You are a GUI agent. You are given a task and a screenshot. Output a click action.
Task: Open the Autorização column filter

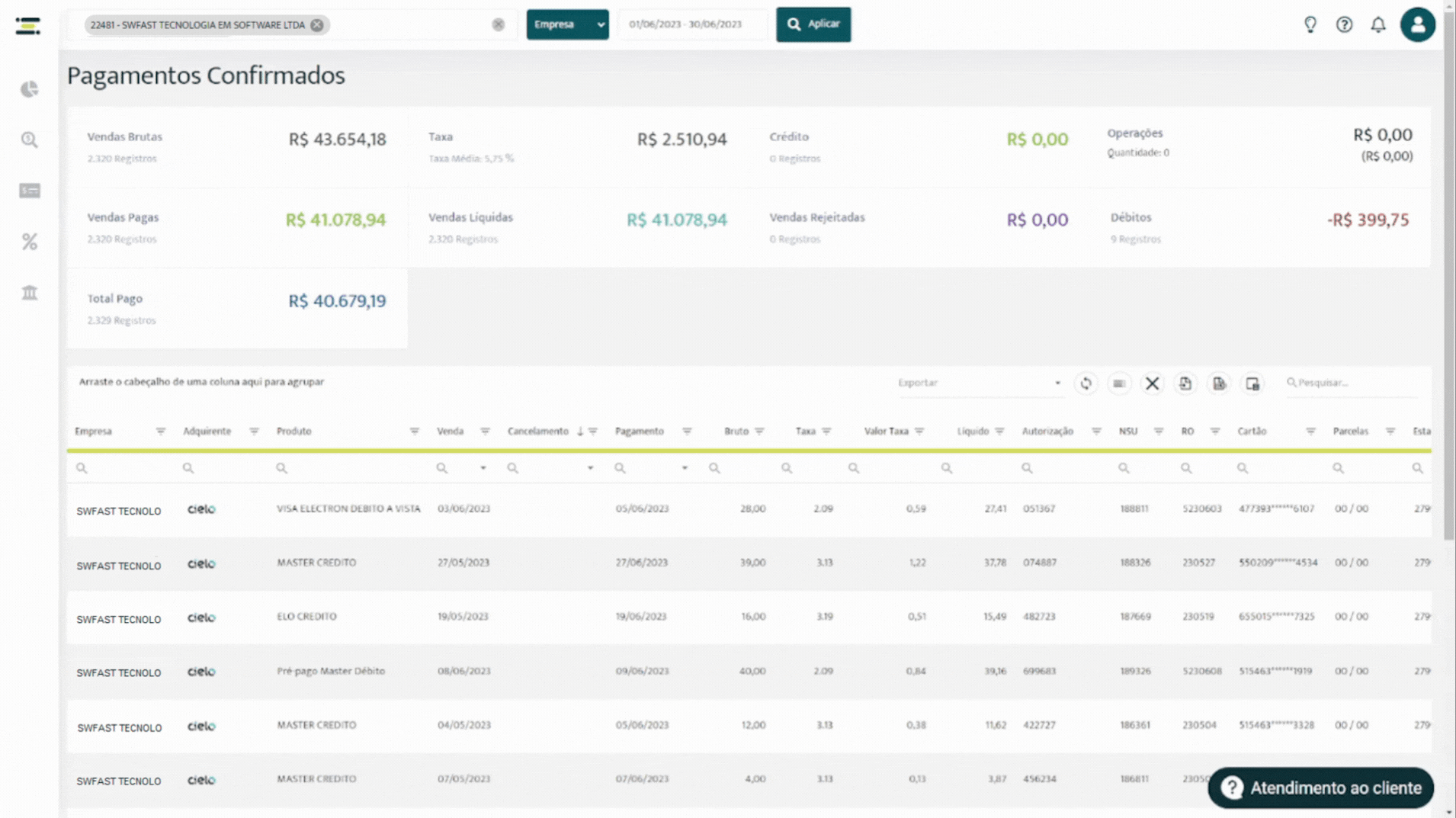tap(1096, 431)
